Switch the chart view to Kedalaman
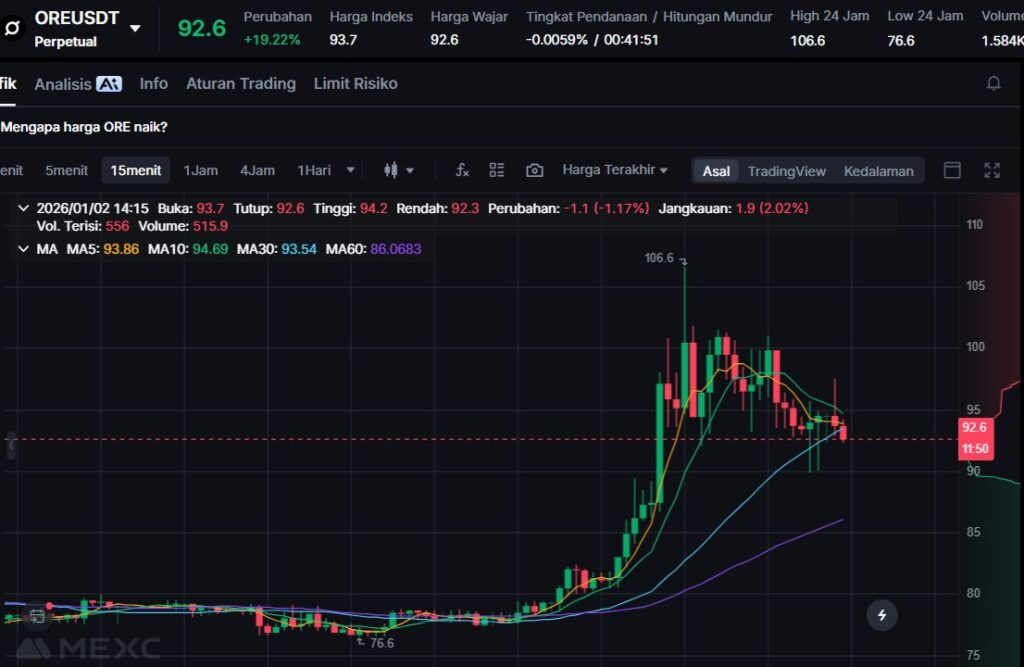This screenshot has width=1024, height=667. pos(878,171)
